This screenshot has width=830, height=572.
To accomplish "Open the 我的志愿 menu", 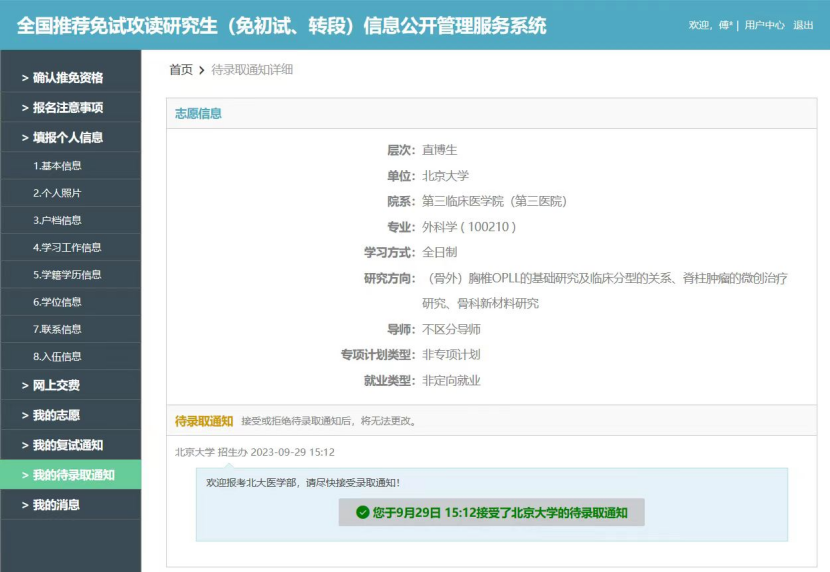I will 56,415.
